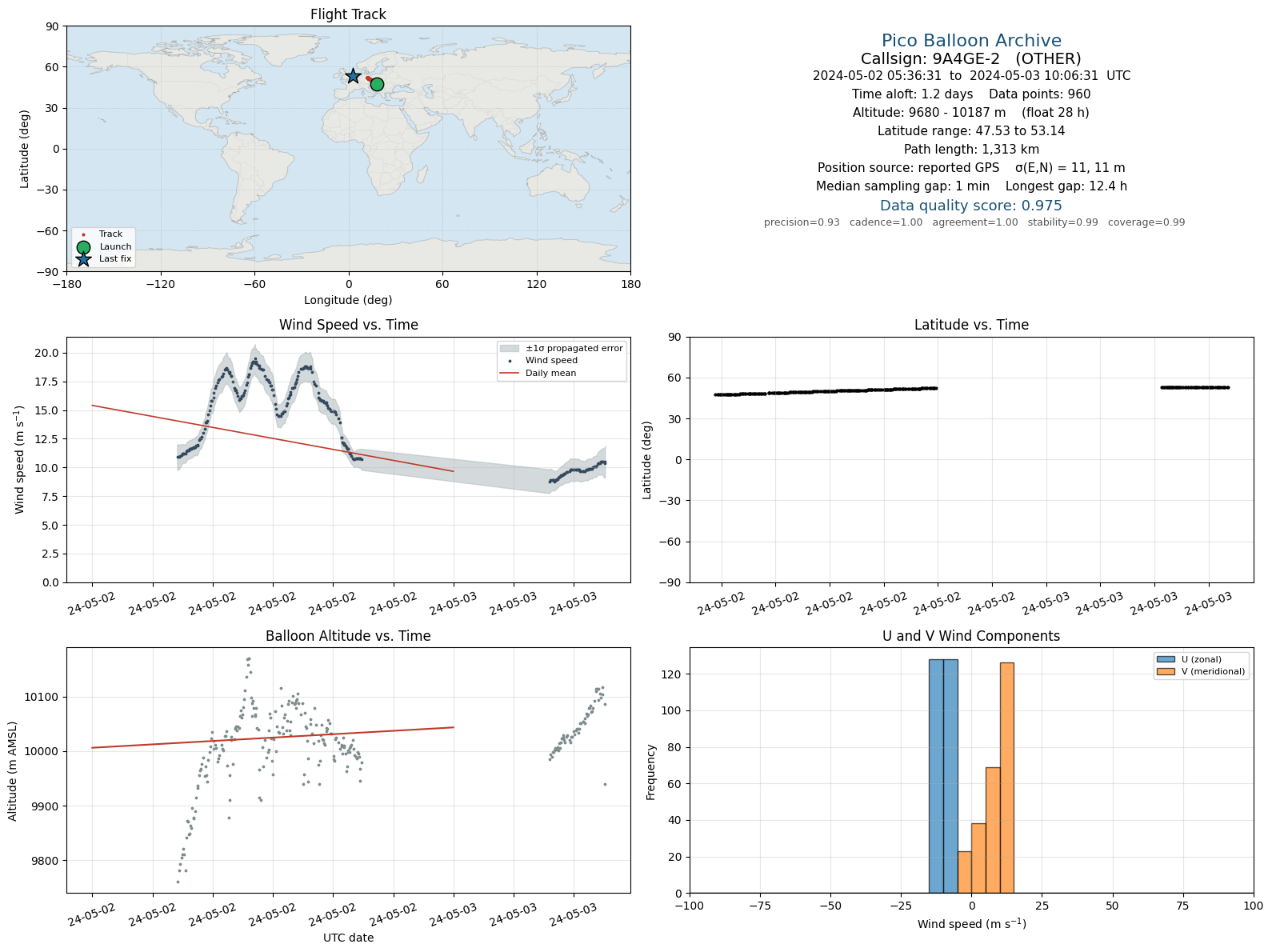Click the "Latitude vs. Time" title
The width and height of the screenshot is (1272, 952).
971,325
